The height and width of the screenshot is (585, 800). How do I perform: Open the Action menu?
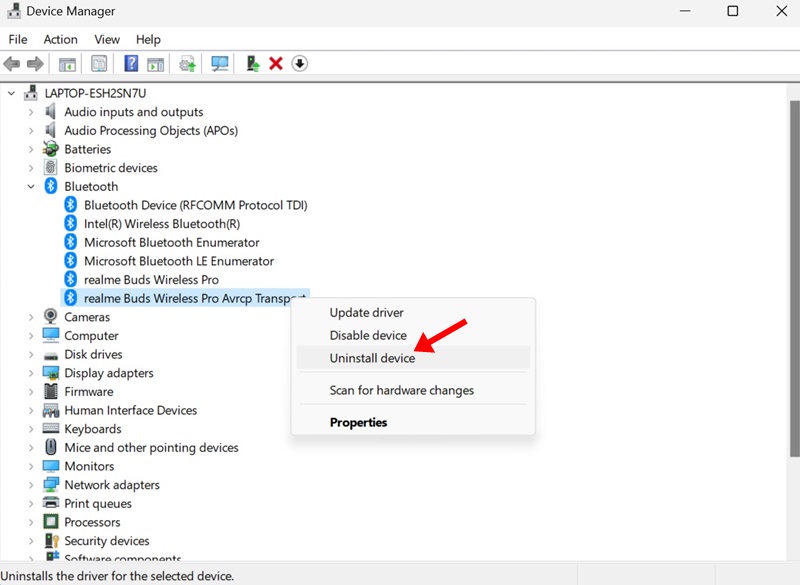(x=60, y=39)
